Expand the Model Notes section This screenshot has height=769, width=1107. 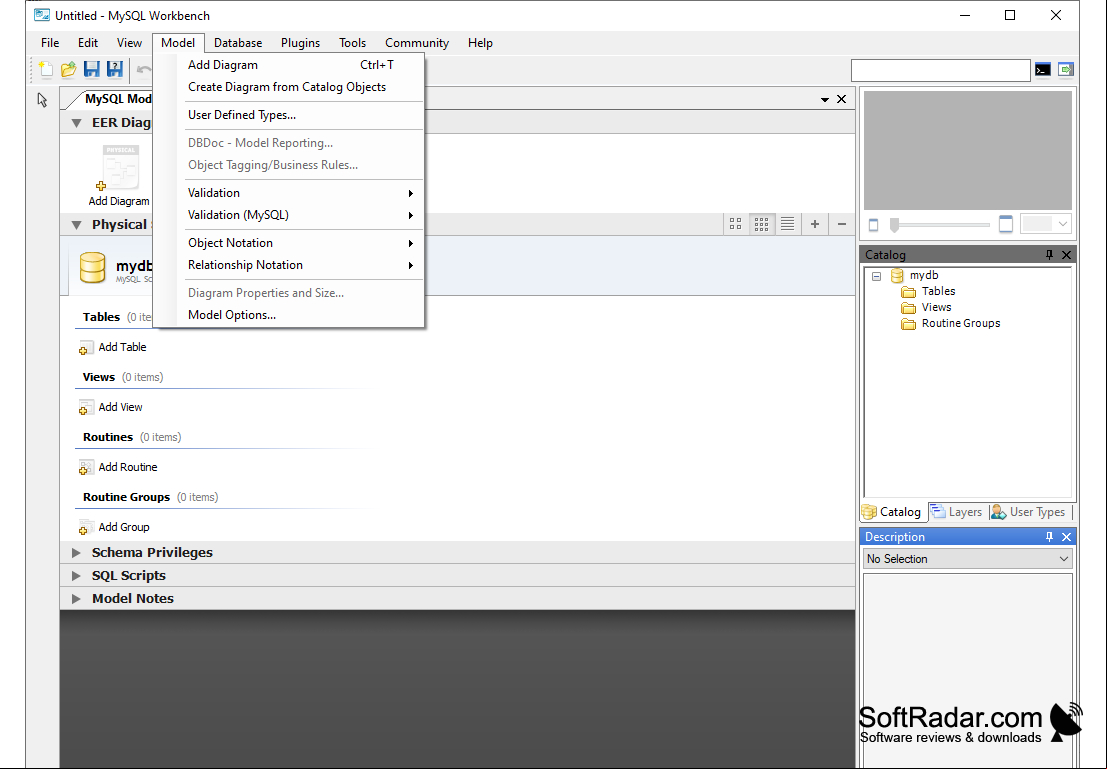76,598
